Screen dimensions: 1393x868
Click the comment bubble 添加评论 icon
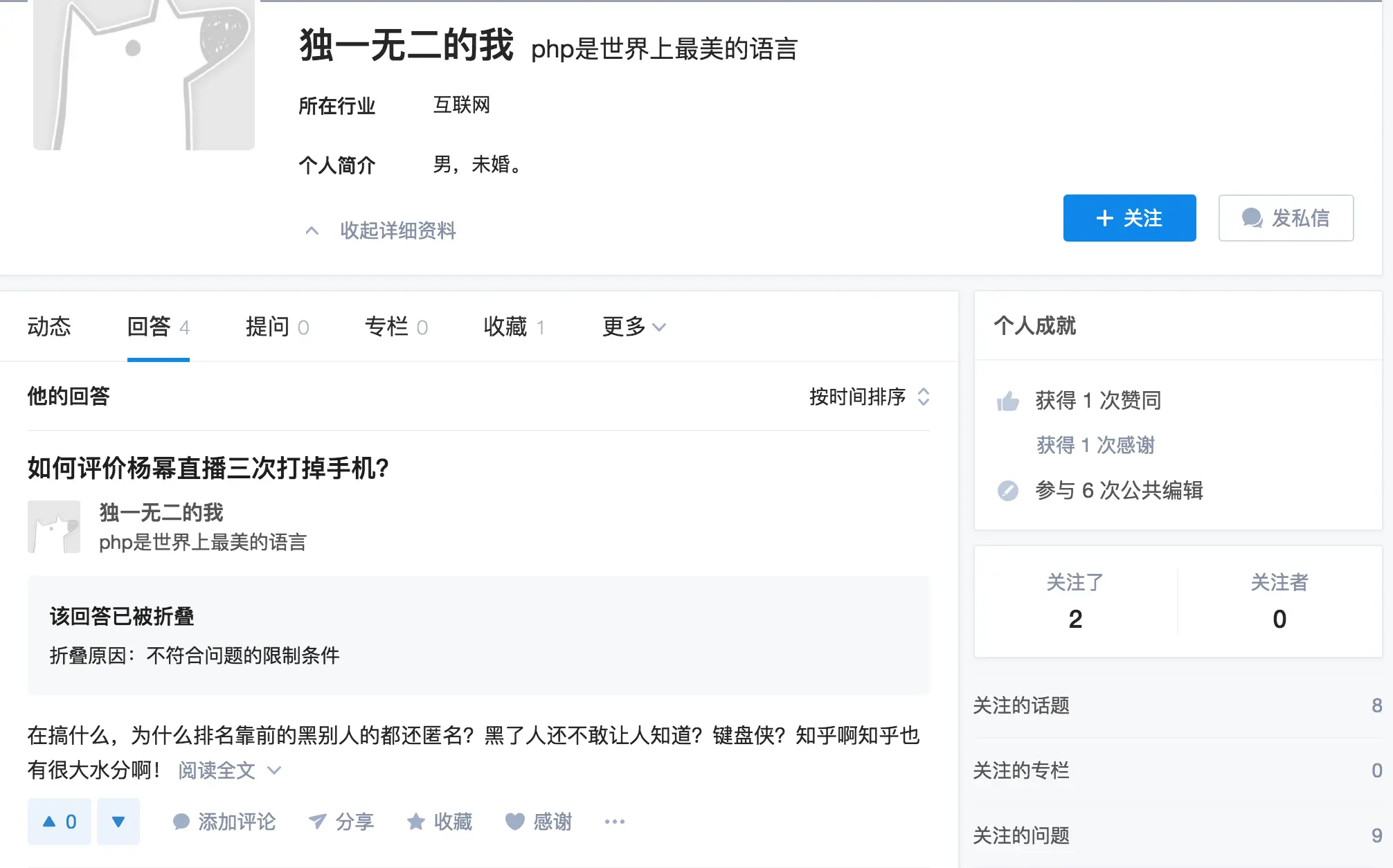point(181,822)
